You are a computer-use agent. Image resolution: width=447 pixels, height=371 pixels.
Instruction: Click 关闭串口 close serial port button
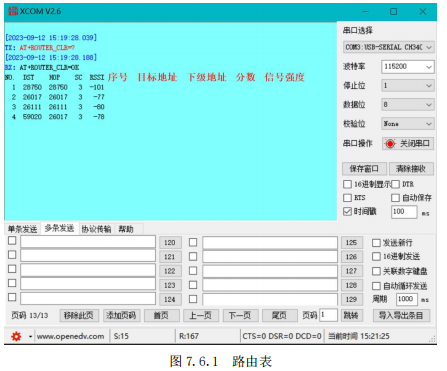tap(408, 144)
